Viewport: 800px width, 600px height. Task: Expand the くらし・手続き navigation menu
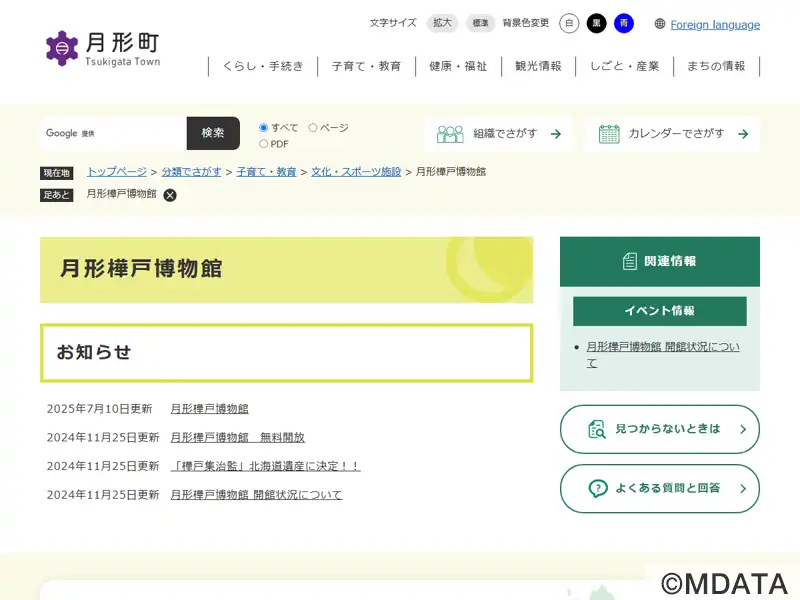point(263,66)
